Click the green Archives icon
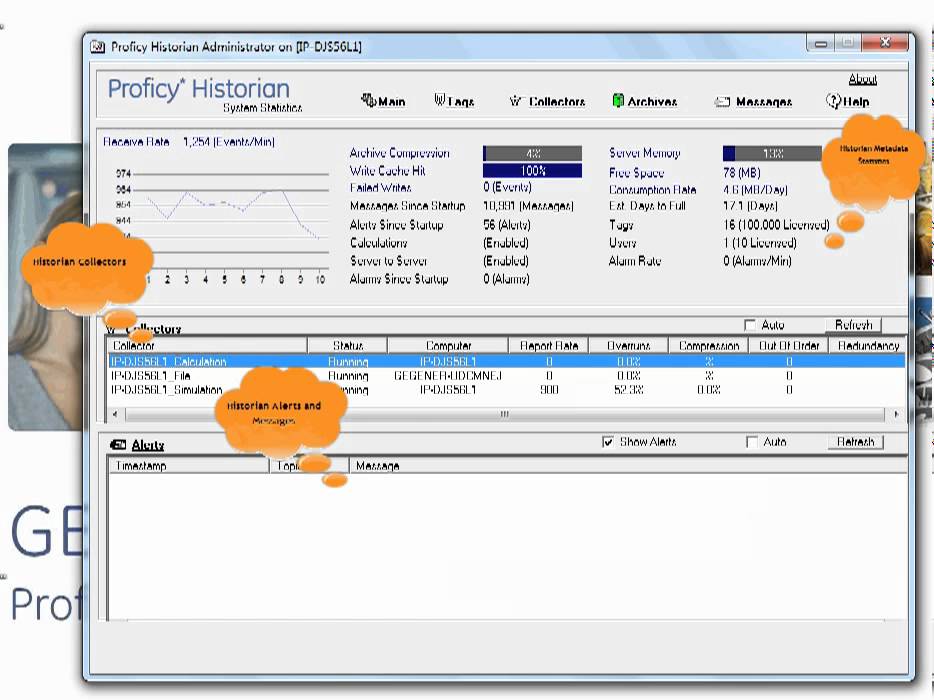This screenshot has width=934, height=700. pyautogui.click(x=618, y=101)
